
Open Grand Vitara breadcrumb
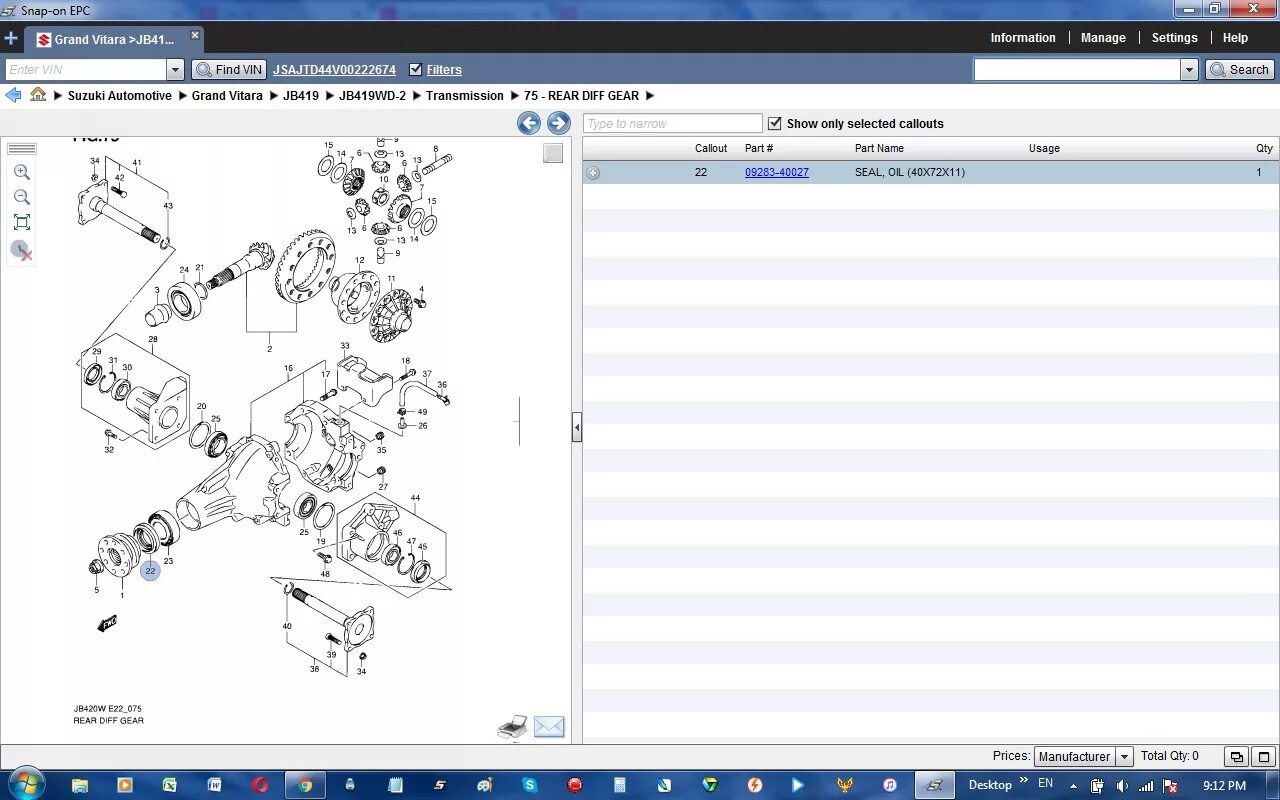click(227, 96)
